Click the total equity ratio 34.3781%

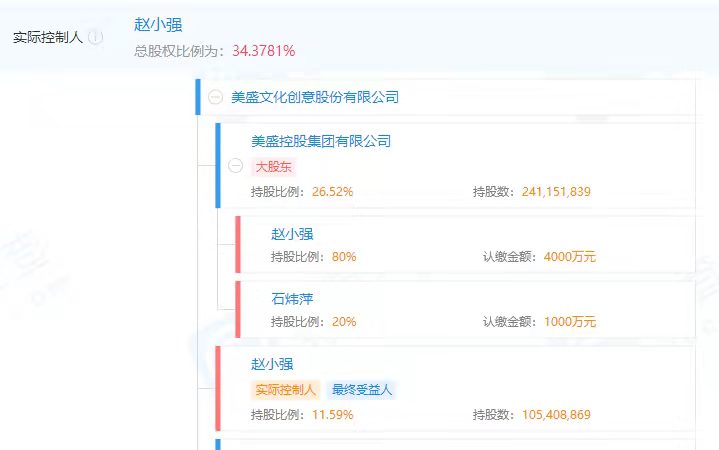264,51
